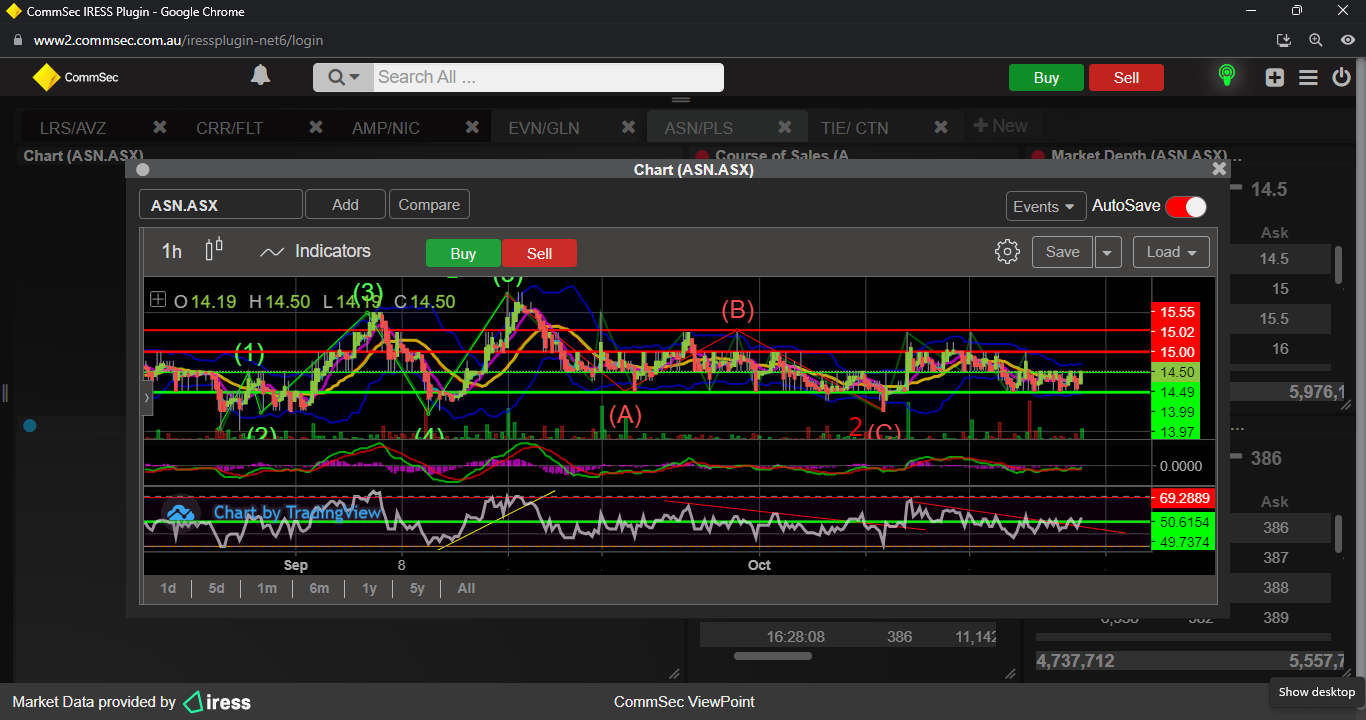This screenshot has width=1366, height=720.
Task: Expand the OHLC legend plus box
Action: click(x=158, y=299)
